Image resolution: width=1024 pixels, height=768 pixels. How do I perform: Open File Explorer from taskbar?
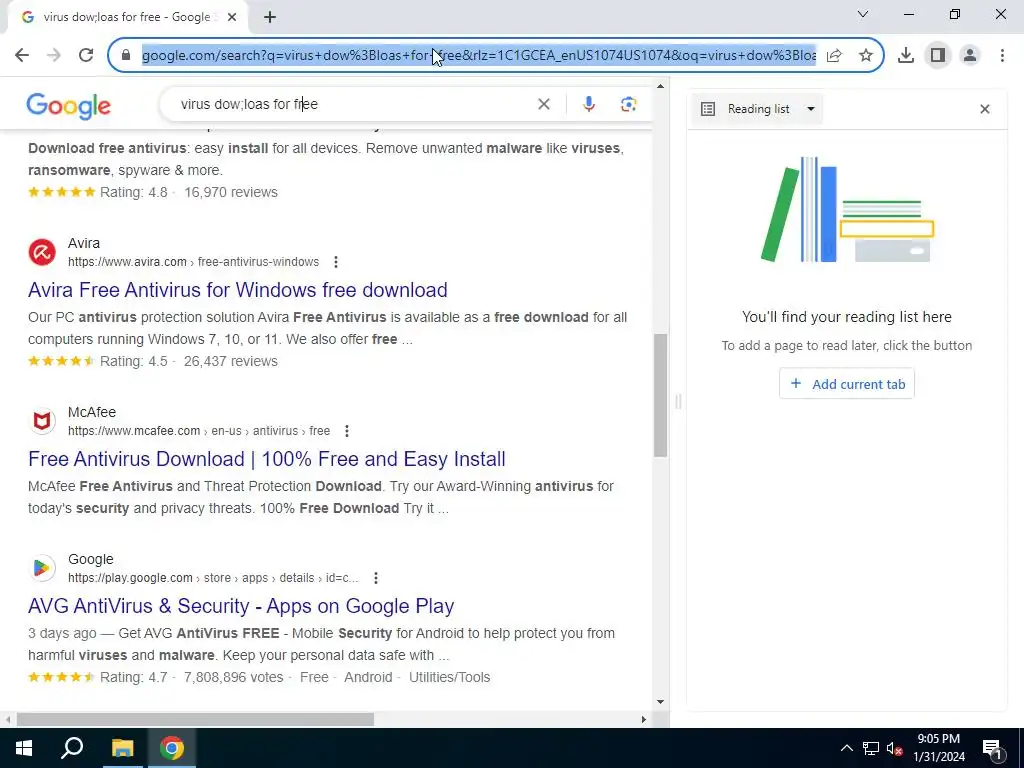tap(122, 748)
